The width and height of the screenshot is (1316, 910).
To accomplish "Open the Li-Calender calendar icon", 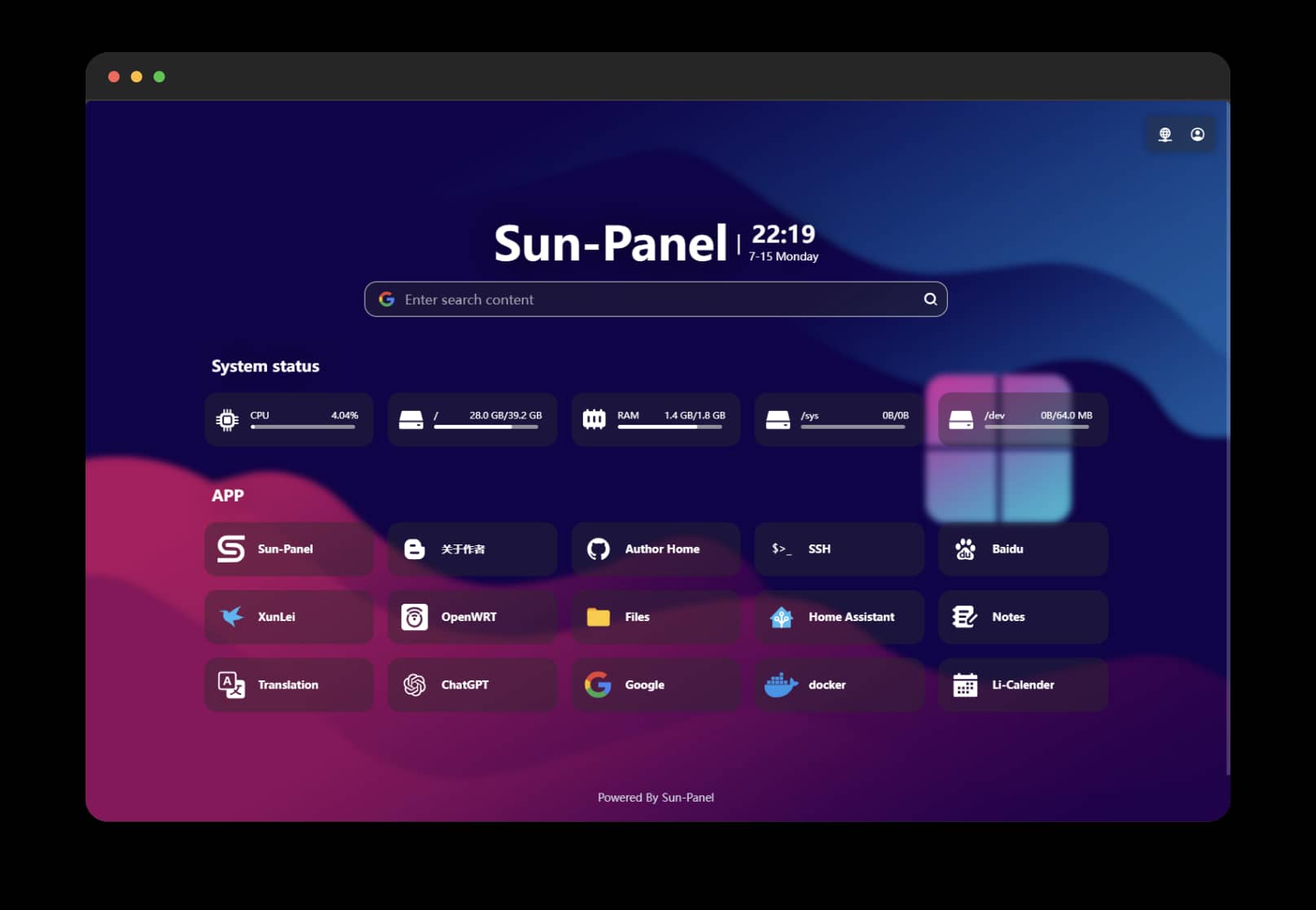I will pos(965,685).
